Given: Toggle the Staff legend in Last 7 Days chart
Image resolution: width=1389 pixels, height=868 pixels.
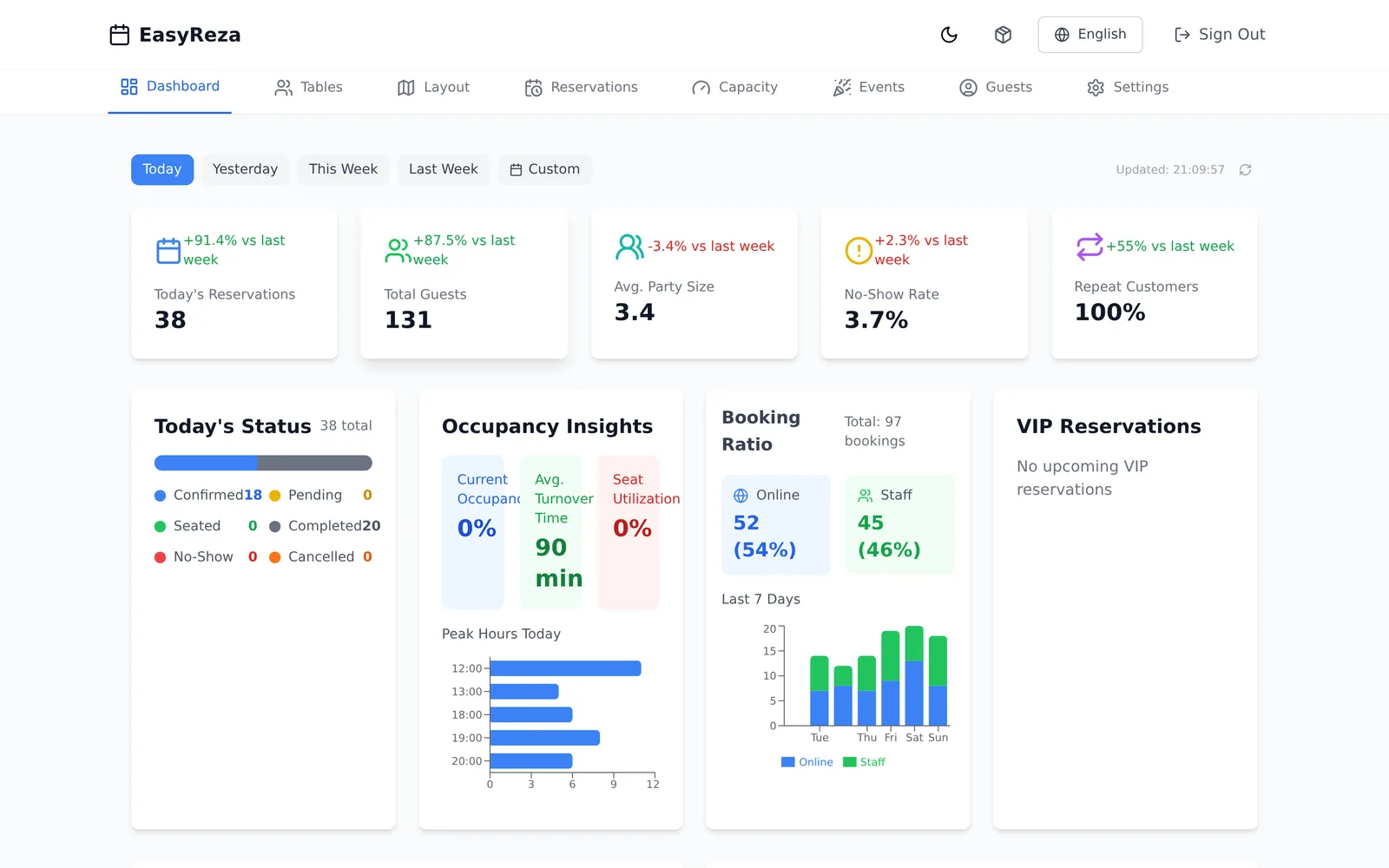Looking at the screenshot, I should [x=865, y=762].
